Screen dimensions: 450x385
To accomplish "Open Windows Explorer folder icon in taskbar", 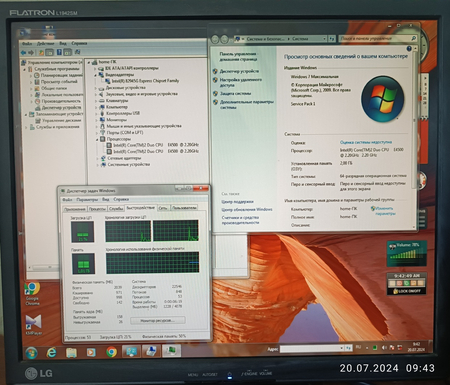I will (x=71, y=352).
